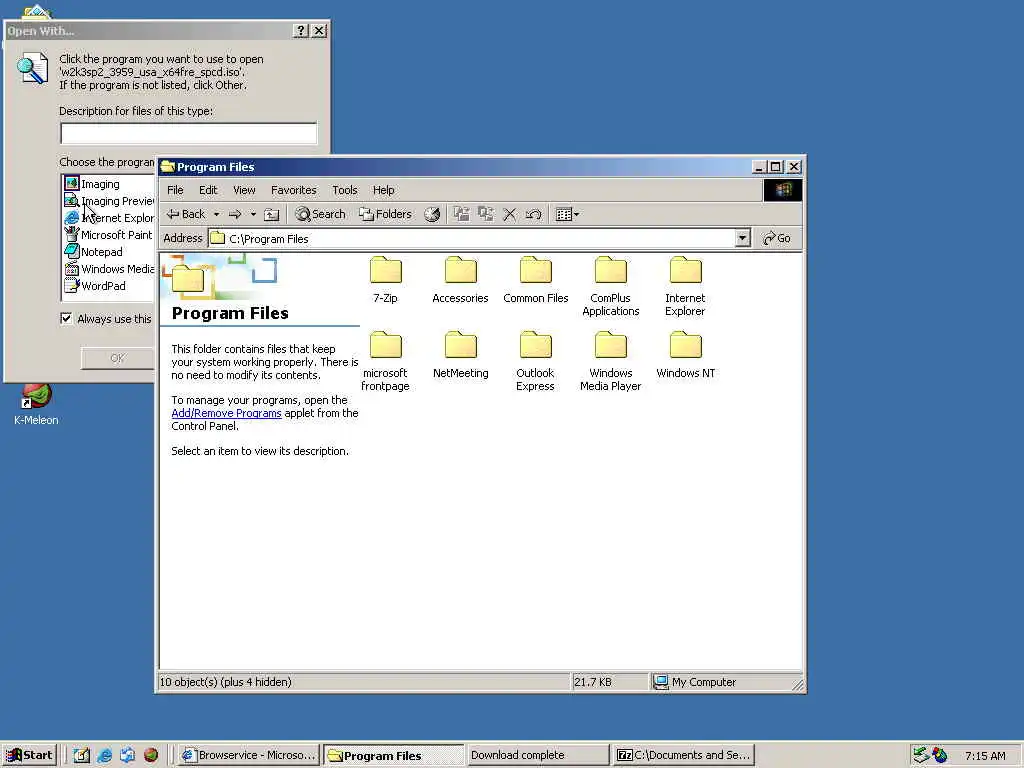The height and width of the screenshot is (768, 1024).
Task: Open the Favorites menu
Action: pyautogui.click(x=294, y=190)
